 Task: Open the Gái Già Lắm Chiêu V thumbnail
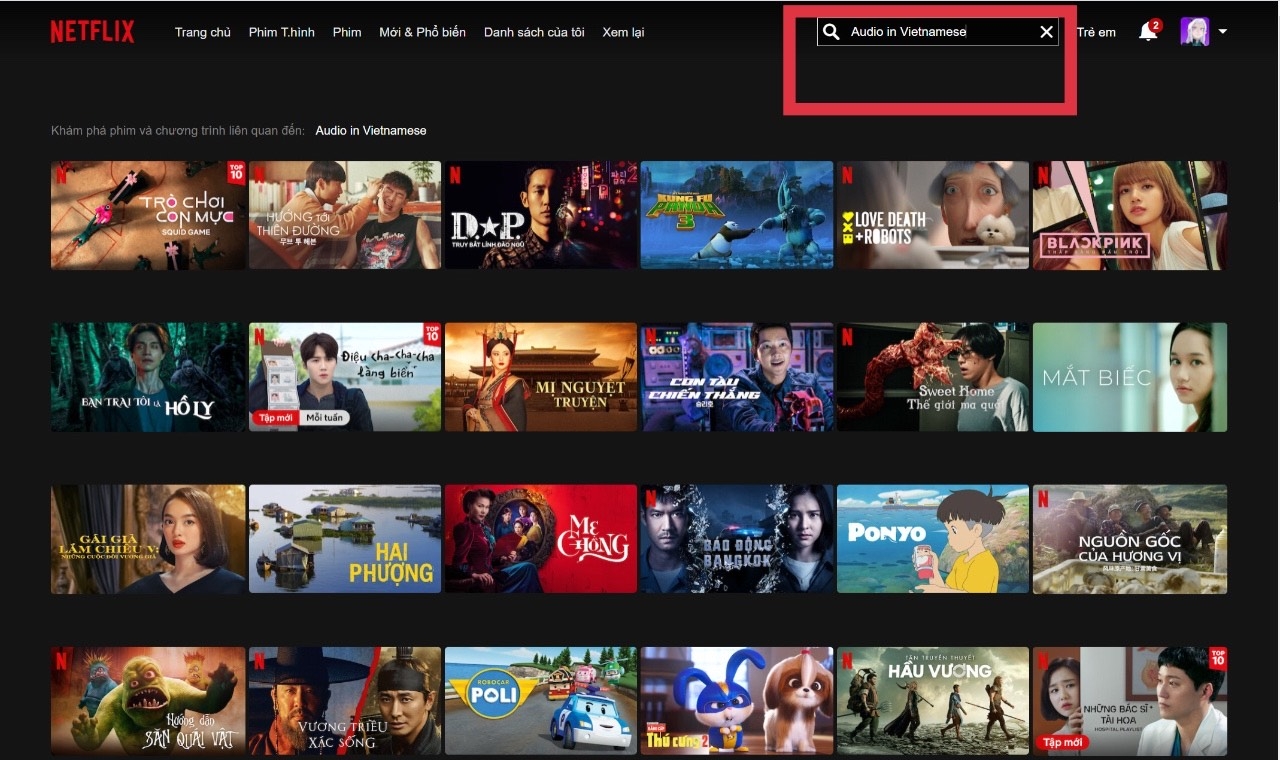(148, 539)
